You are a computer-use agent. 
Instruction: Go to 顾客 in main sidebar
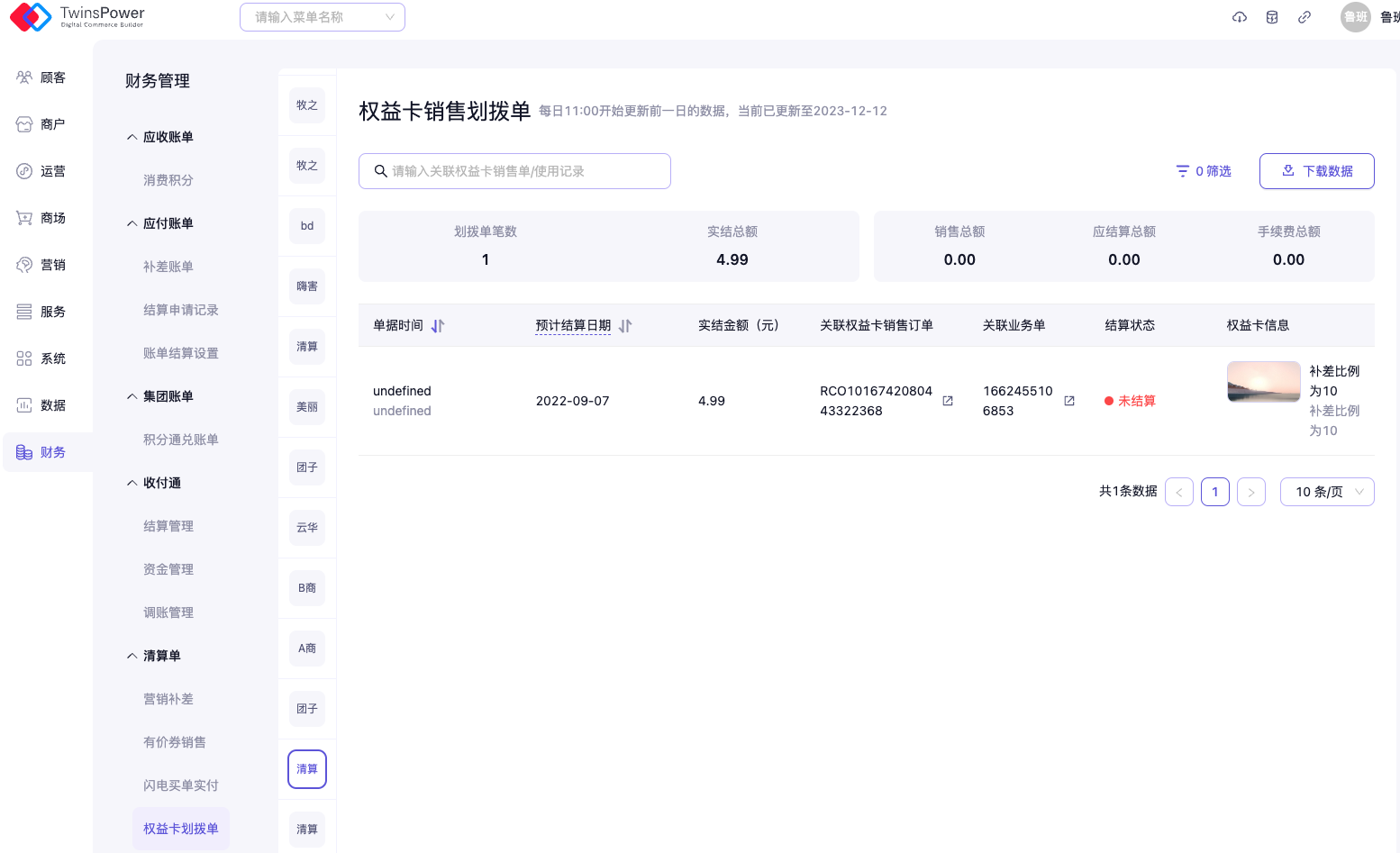tap(41, 77)
